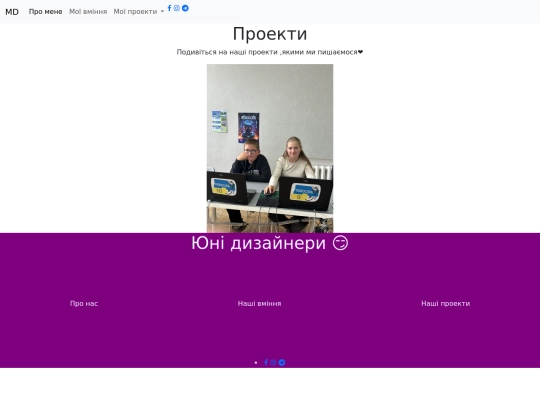Open the Telegram icon in the top navbar

click(185, 8)
